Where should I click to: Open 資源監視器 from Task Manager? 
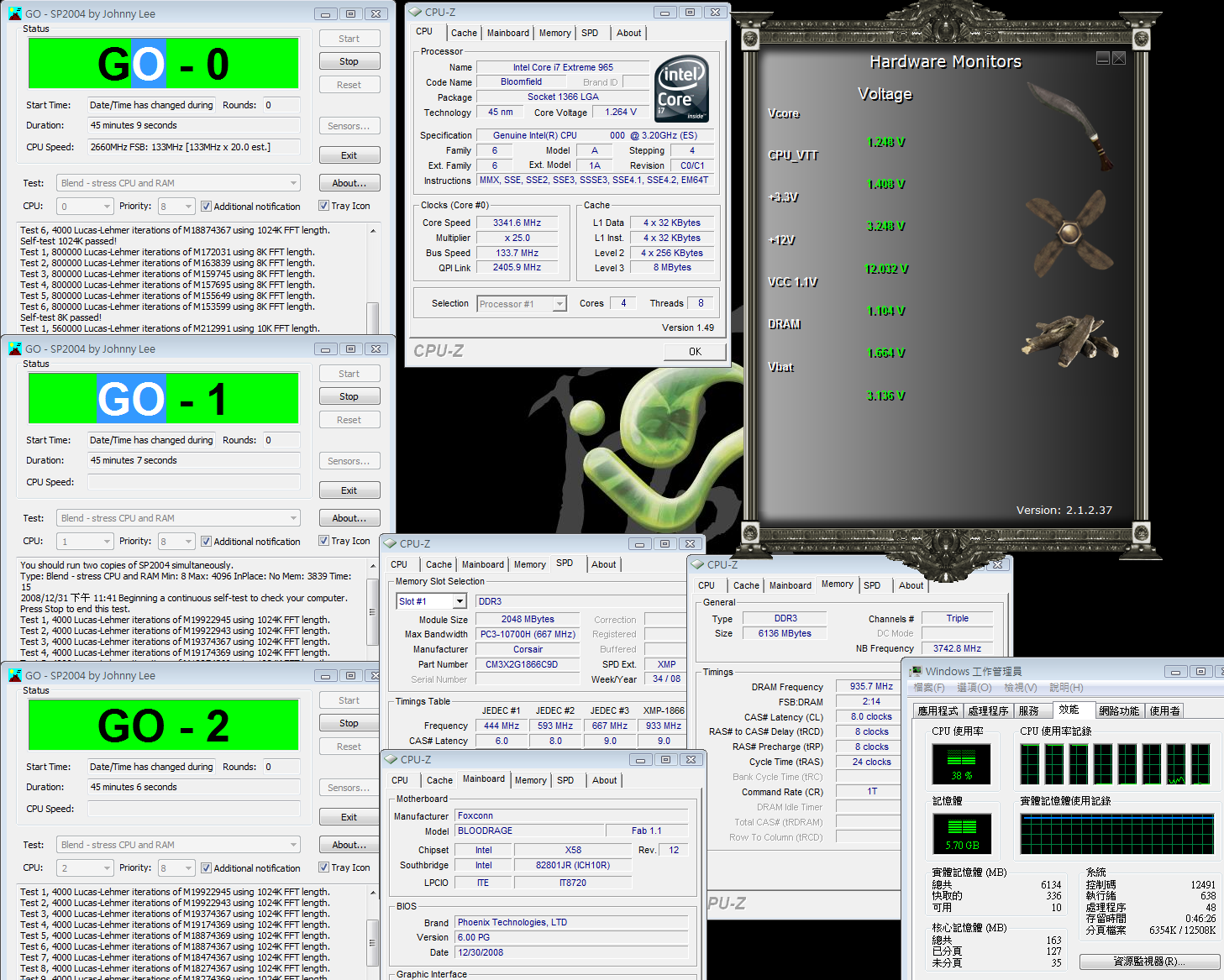1148,961
